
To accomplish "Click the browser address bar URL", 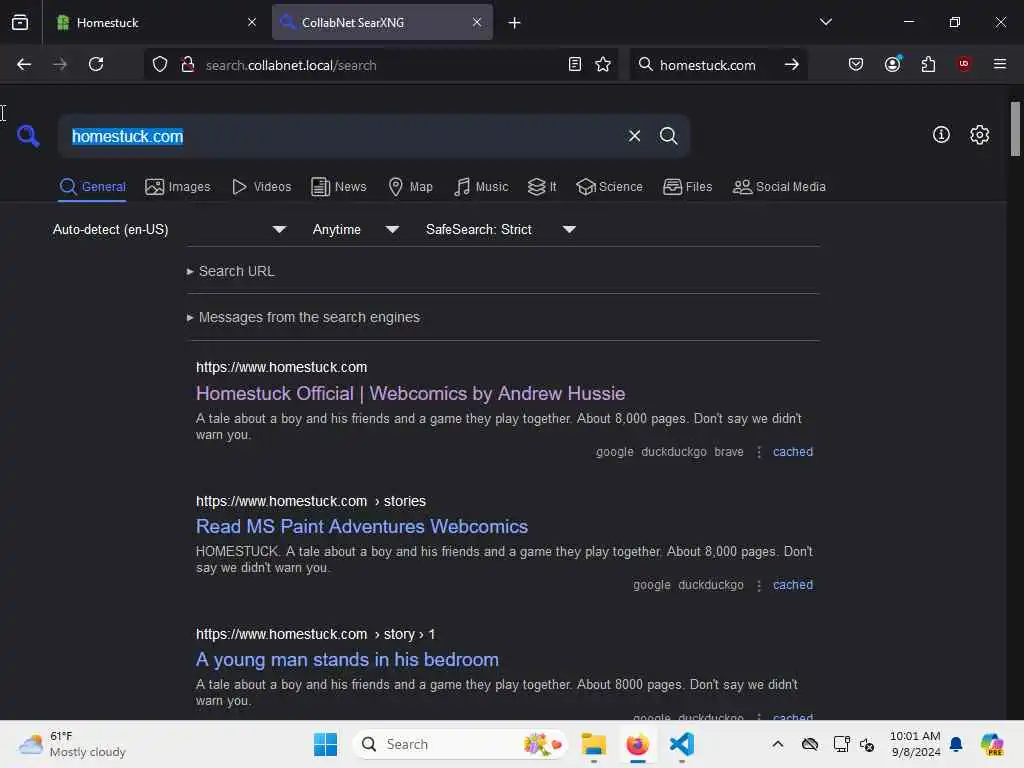I will click(291, 65).
